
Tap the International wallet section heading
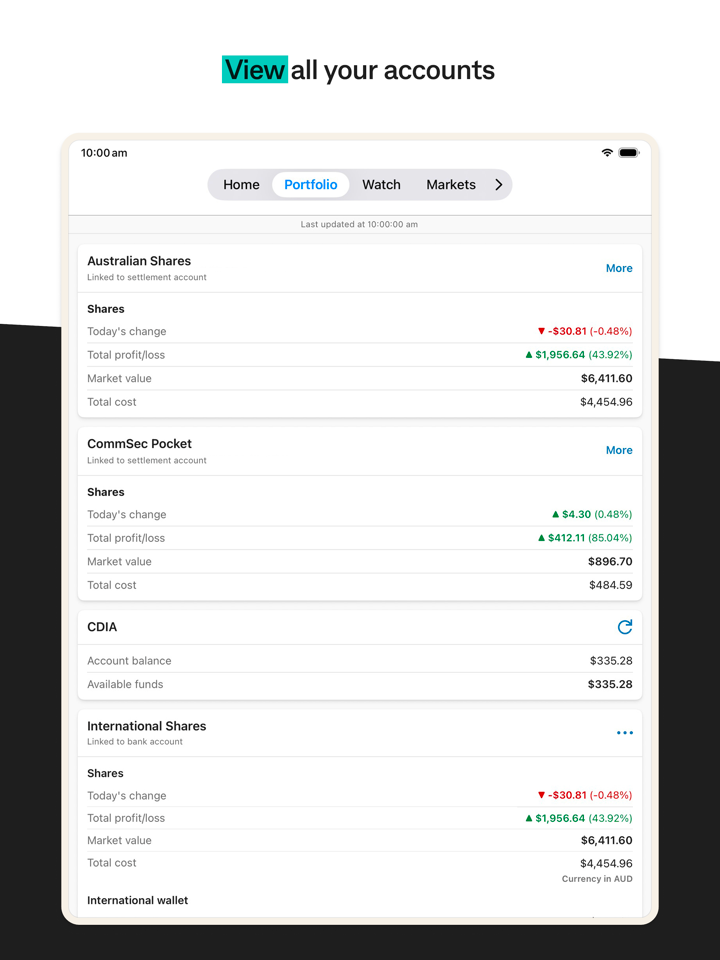point(138,900)
